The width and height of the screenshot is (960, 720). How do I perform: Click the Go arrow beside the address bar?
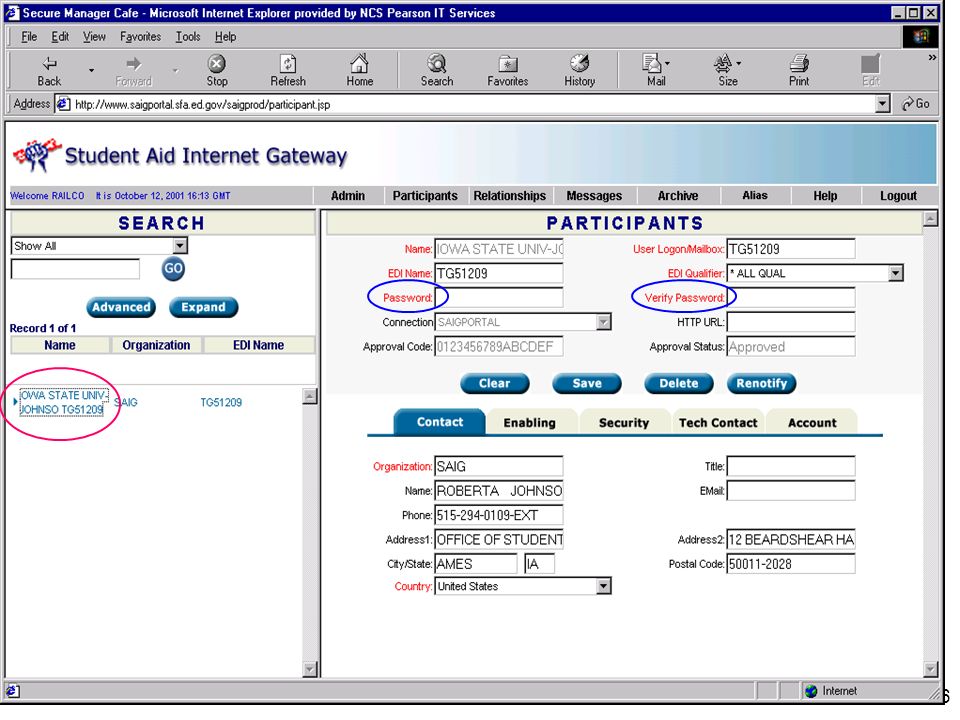point(915,104)
